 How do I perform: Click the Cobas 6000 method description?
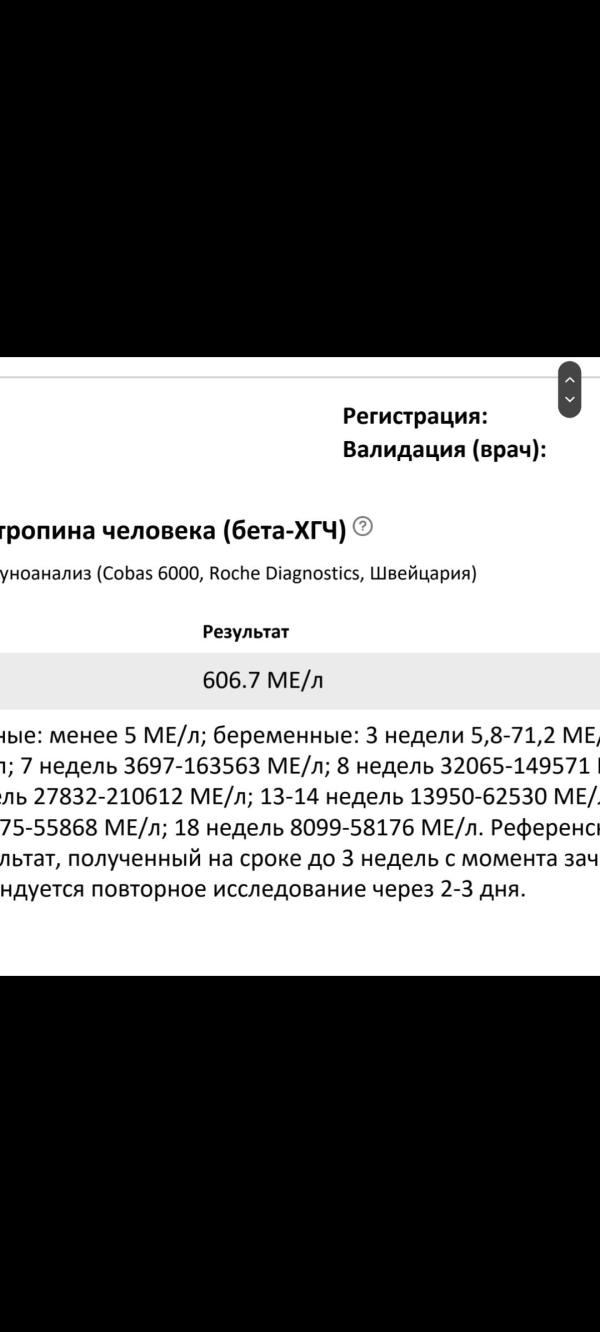click(x=240, y=574)
